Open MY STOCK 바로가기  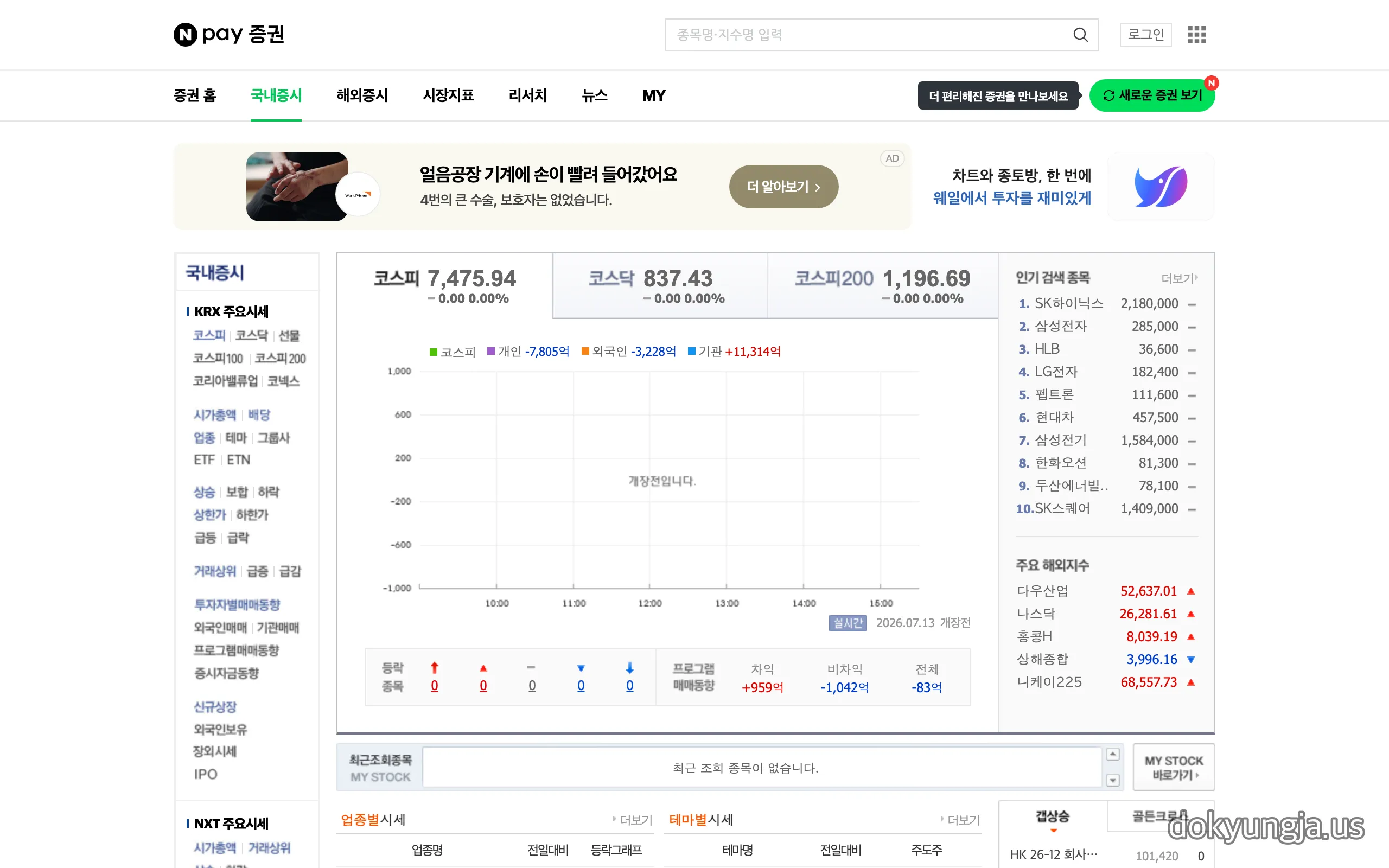(x=1174, y=768)
